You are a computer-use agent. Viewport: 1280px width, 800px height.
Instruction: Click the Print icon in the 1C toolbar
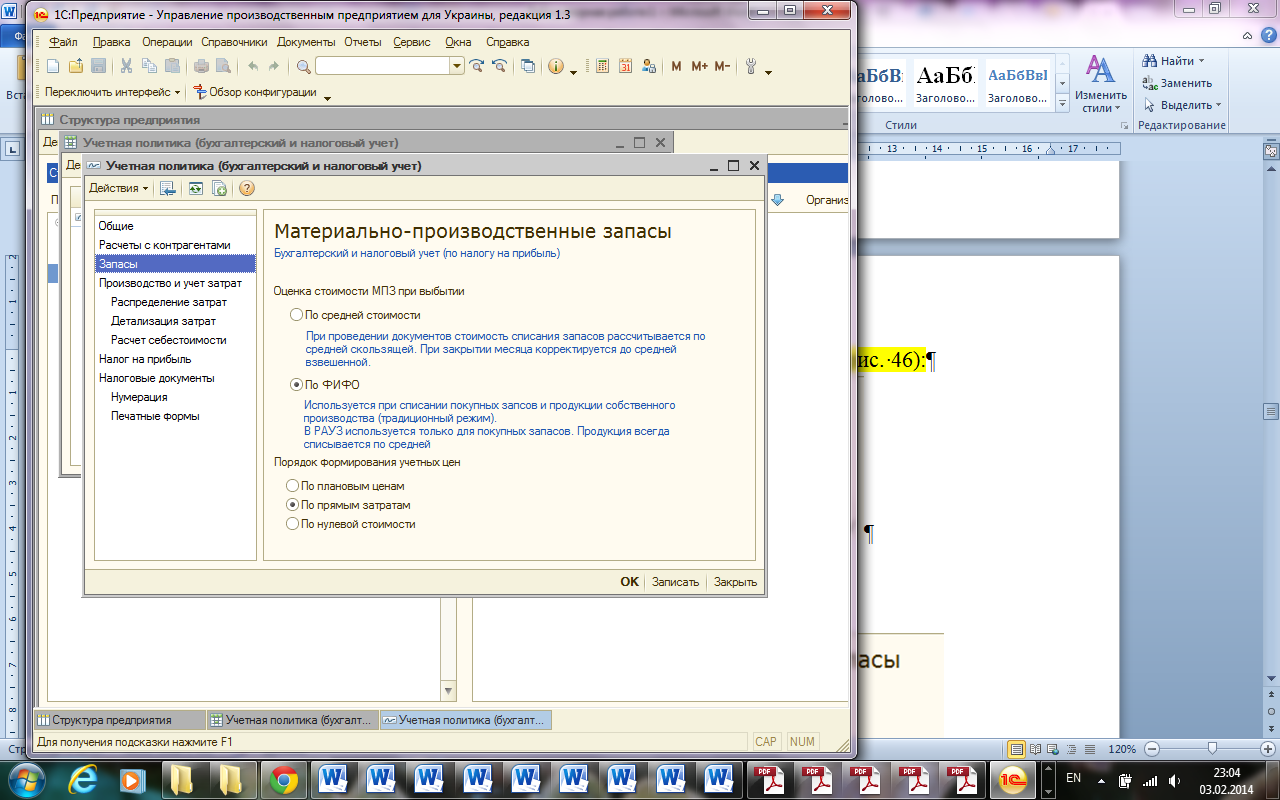[x=201, y=66]
